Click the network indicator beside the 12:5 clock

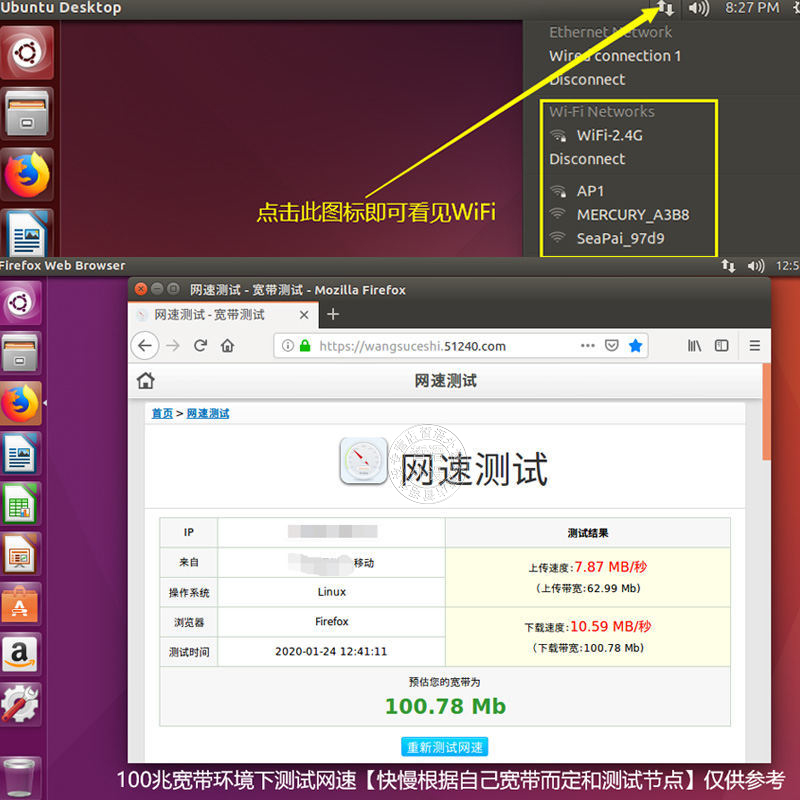(728, 266)
